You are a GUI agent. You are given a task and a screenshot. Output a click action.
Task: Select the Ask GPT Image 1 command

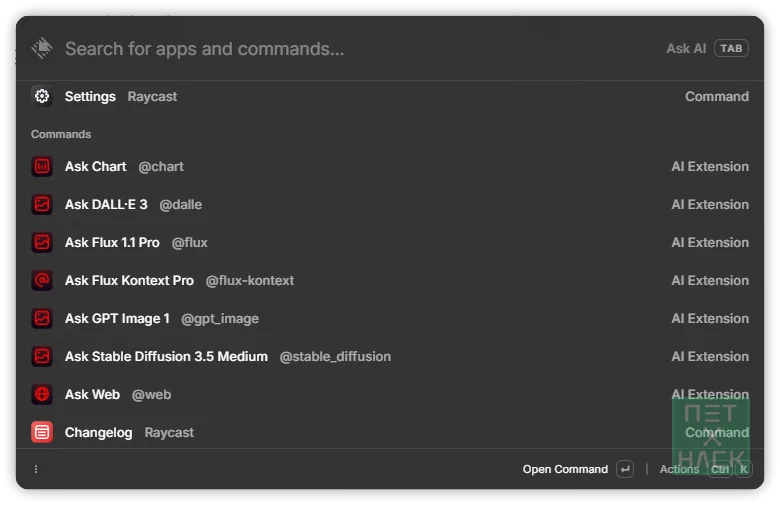(390, 318)
